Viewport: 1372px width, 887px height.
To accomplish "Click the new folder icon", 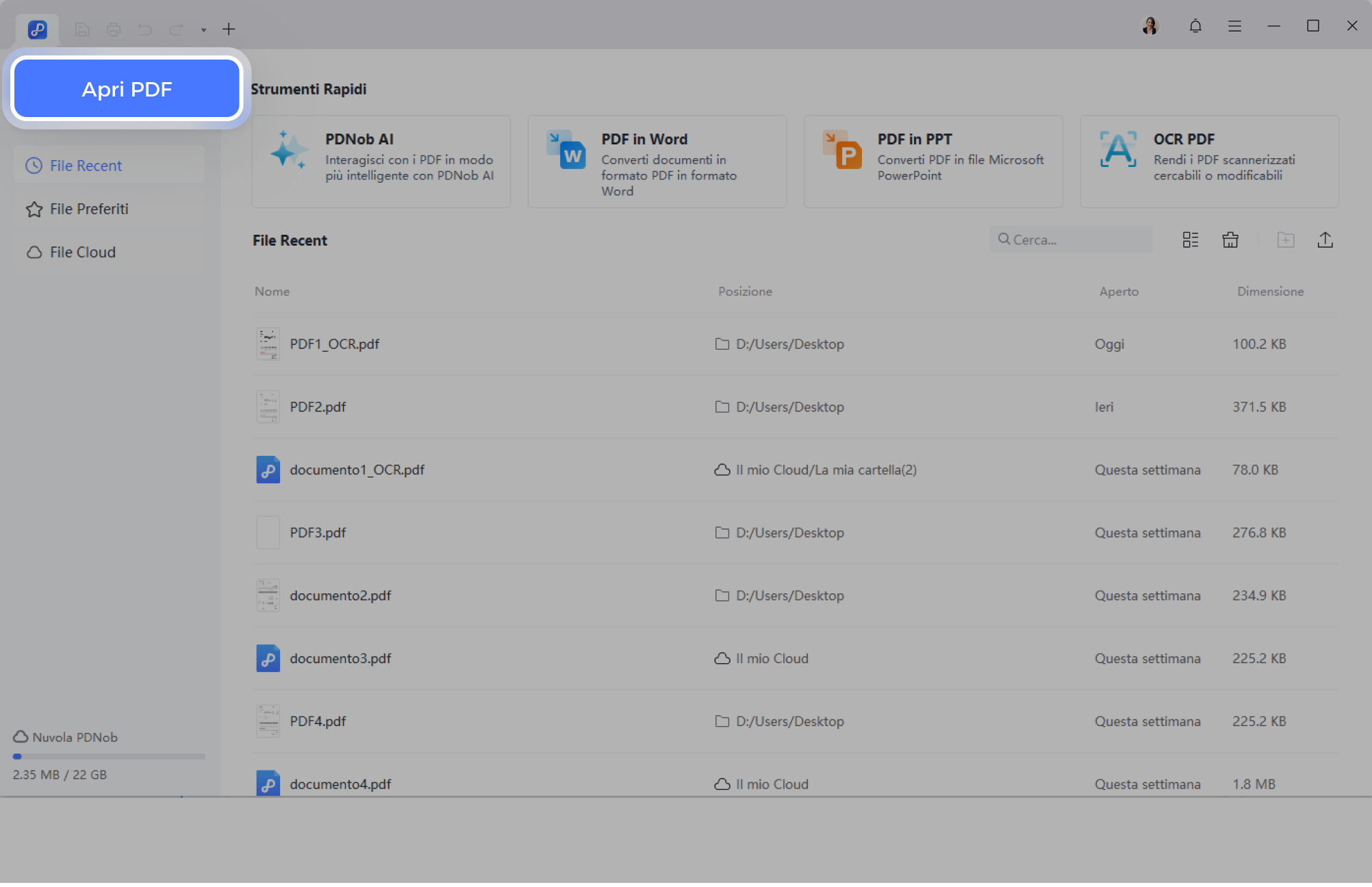I will coord(1286,240).
